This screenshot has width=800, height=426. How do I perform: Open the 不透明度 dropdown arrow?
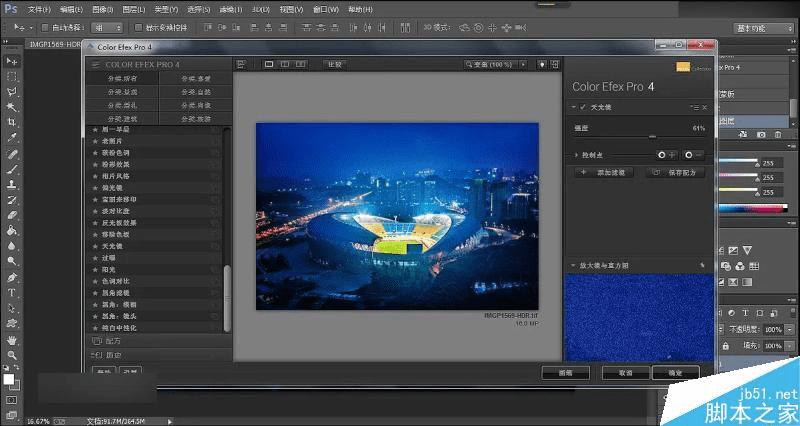[789, 330]
